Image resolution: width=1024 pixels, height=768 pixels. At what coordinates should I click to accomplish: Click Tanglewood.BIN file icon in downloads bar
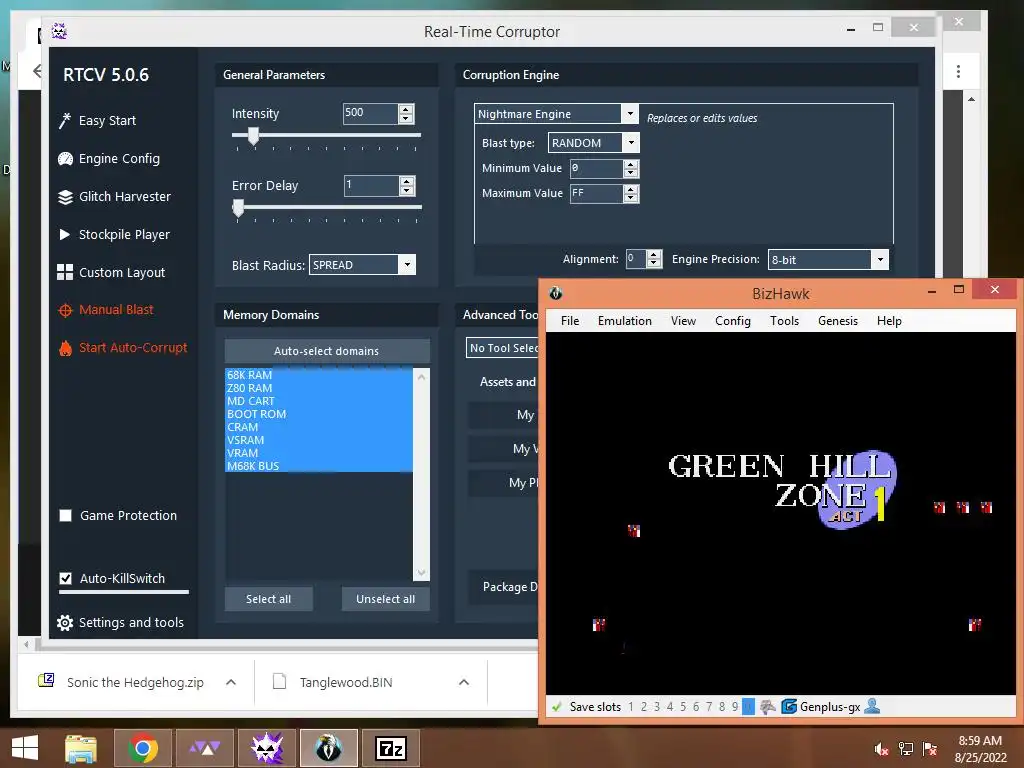280,682
